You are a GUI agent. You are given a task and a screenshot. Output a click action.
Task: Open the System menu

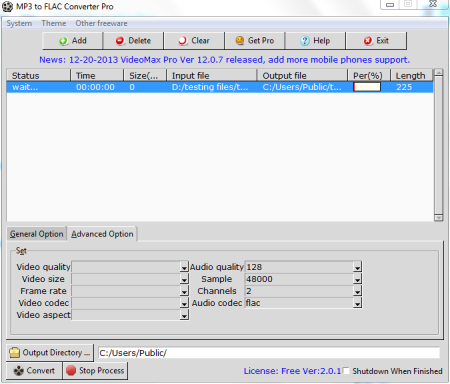tap(19, 23)
